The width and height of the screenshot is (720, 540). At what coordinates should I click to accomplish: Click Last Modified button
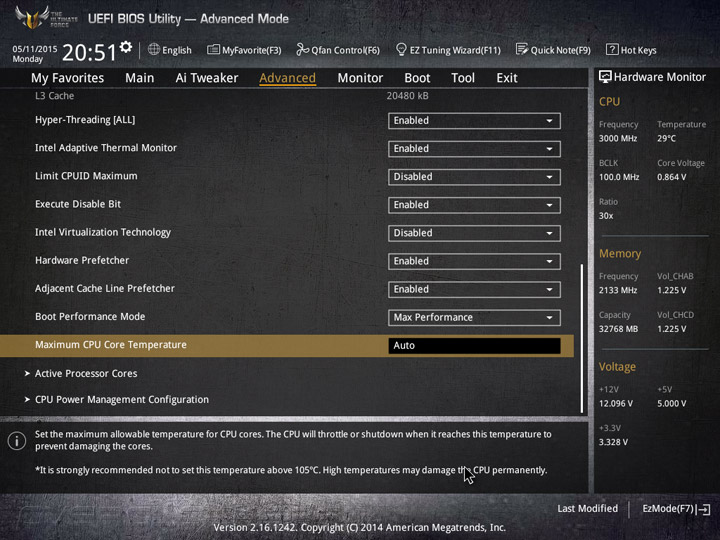coord(587,508)
